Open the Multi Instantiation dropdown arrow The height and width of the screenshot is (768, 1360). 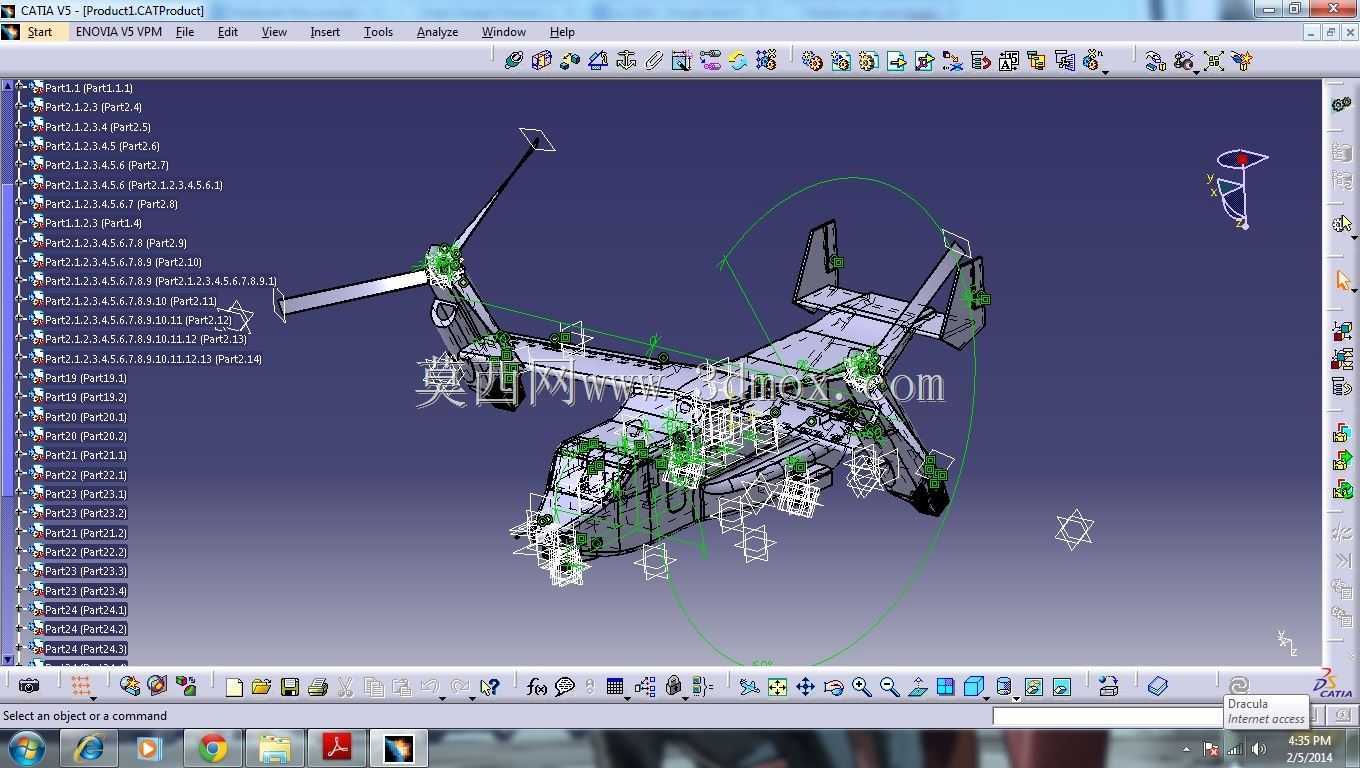1104,72
